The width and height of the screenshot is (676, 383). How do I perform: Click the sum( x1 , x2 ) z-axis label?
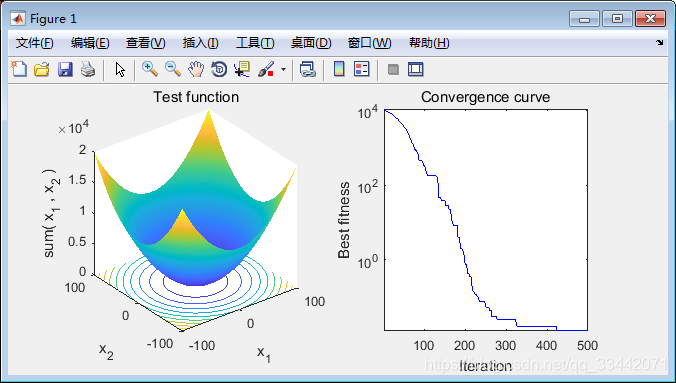51,213
